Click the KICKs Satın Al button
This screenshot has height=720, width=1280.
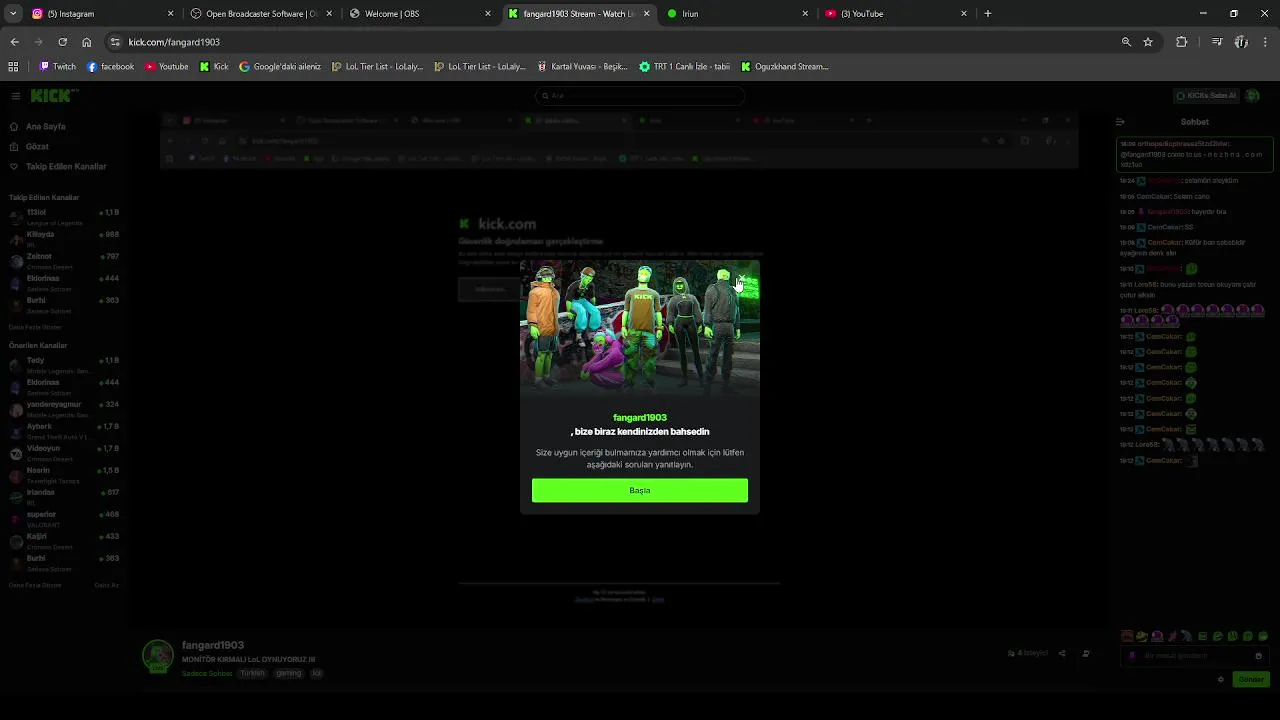(1207, 96)
